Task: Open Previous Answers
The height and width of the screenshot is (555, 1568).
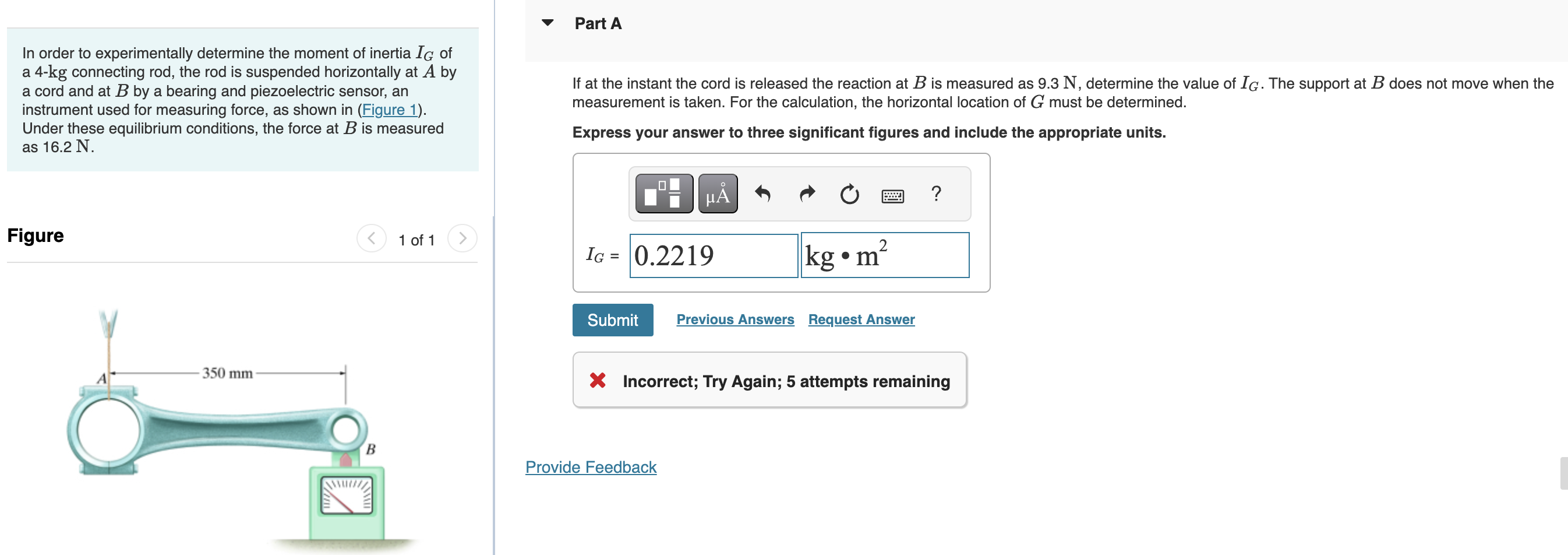Action: coord(735,319)
